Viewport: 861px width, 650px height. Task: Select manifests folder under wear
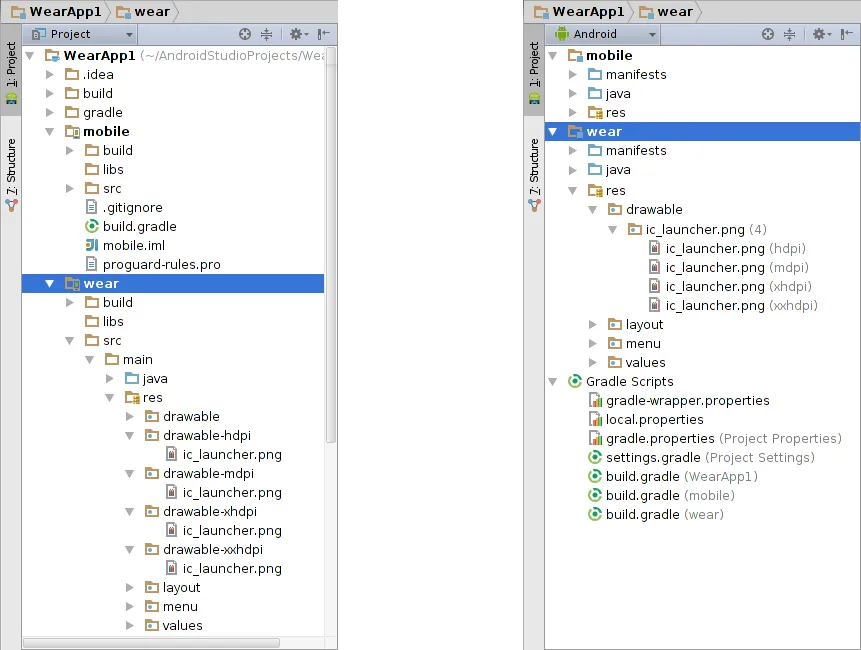[627, 150]
